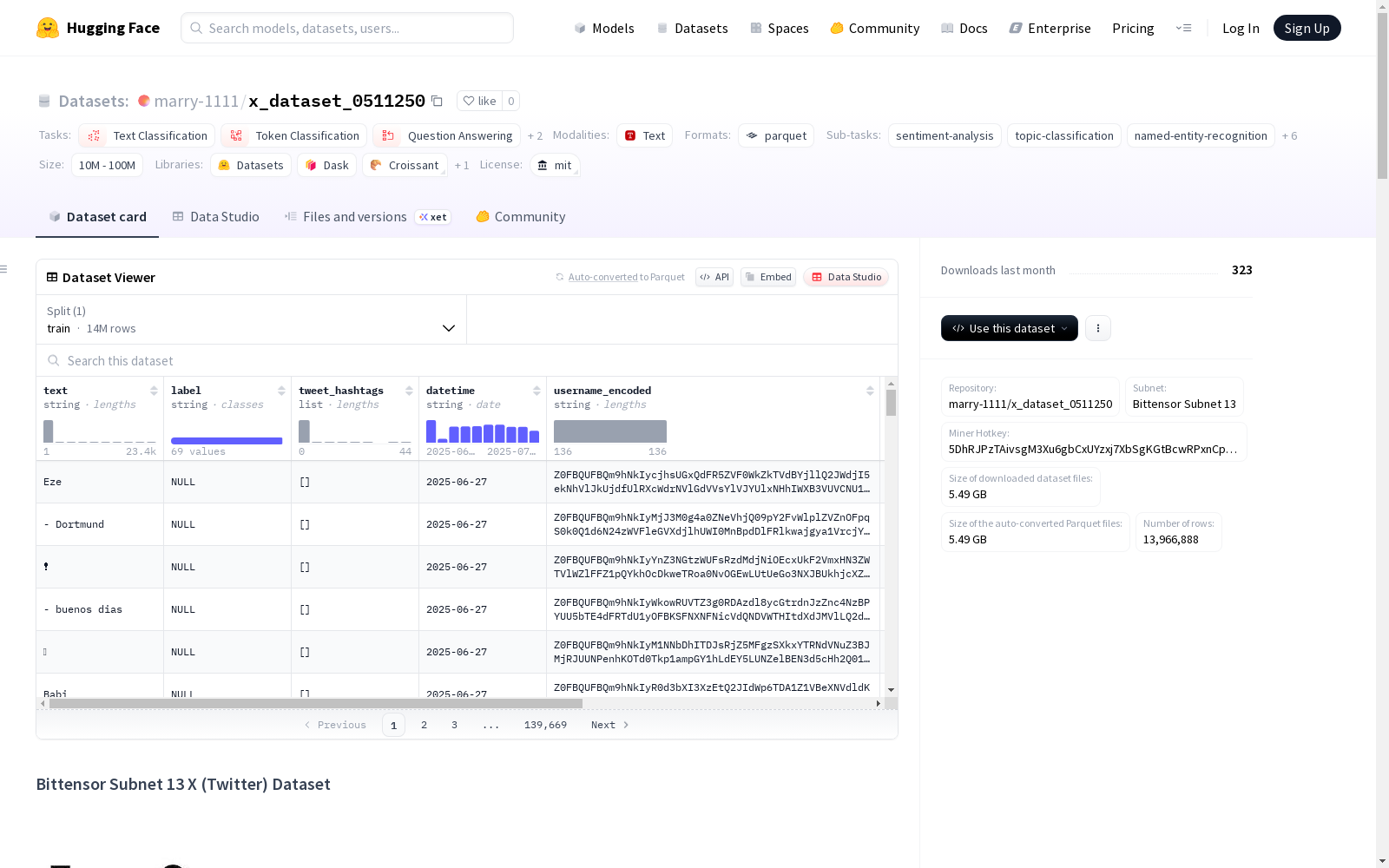
Task: Click the mit license tag
Action: 554,165
